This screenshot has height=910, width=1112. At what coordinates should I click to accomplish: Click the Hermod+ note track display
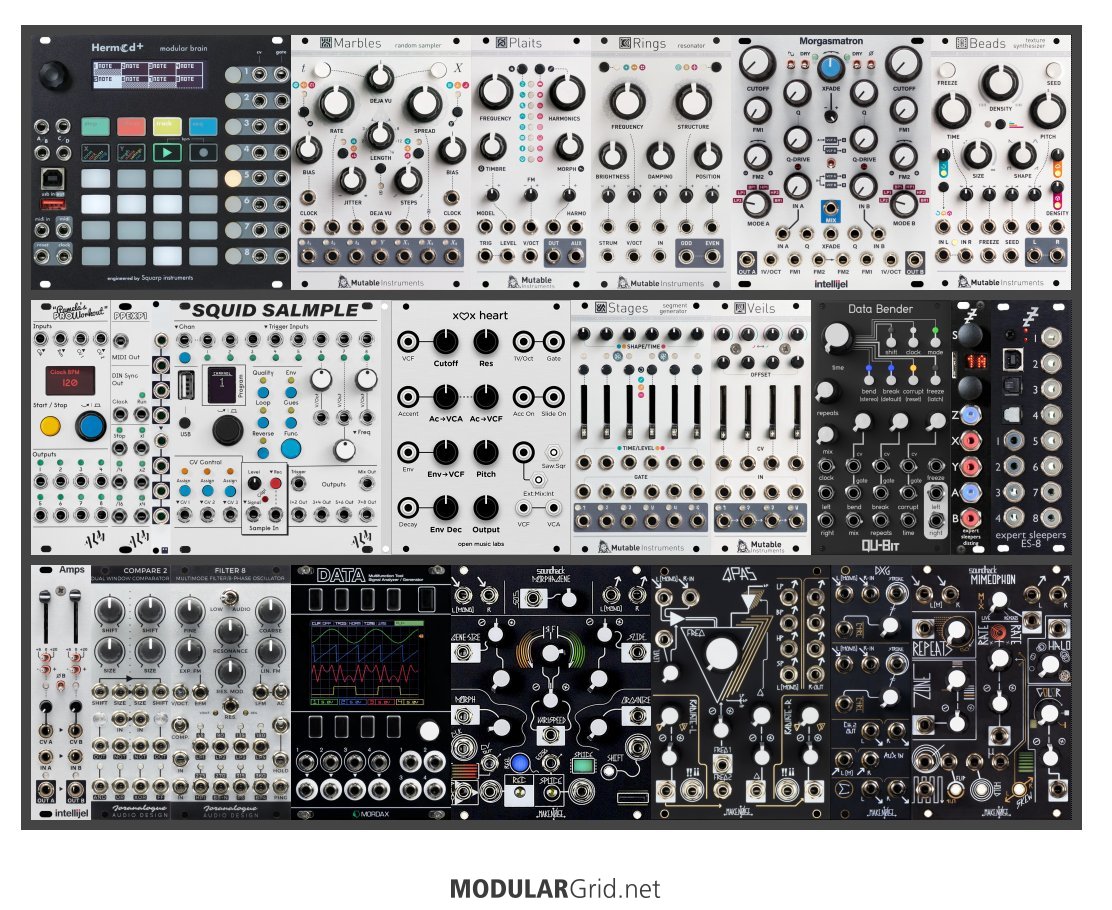148,74
